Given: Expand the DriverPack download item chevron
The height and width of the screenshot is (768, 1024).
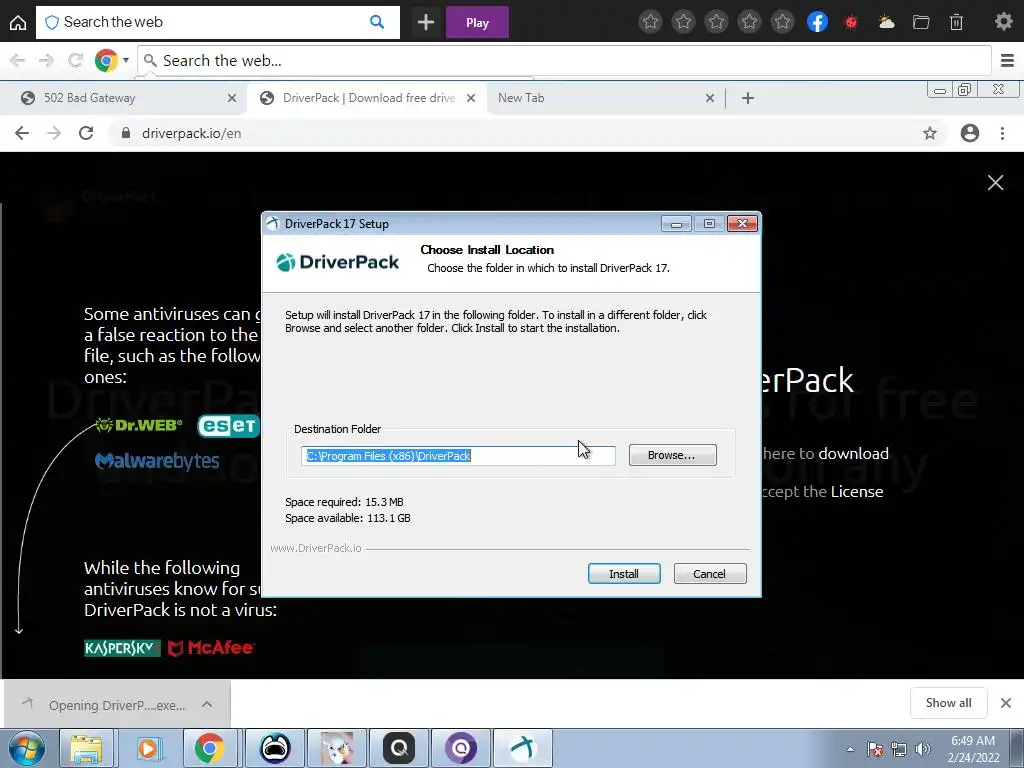Looking at the screenshot, I should click(207, 704).
